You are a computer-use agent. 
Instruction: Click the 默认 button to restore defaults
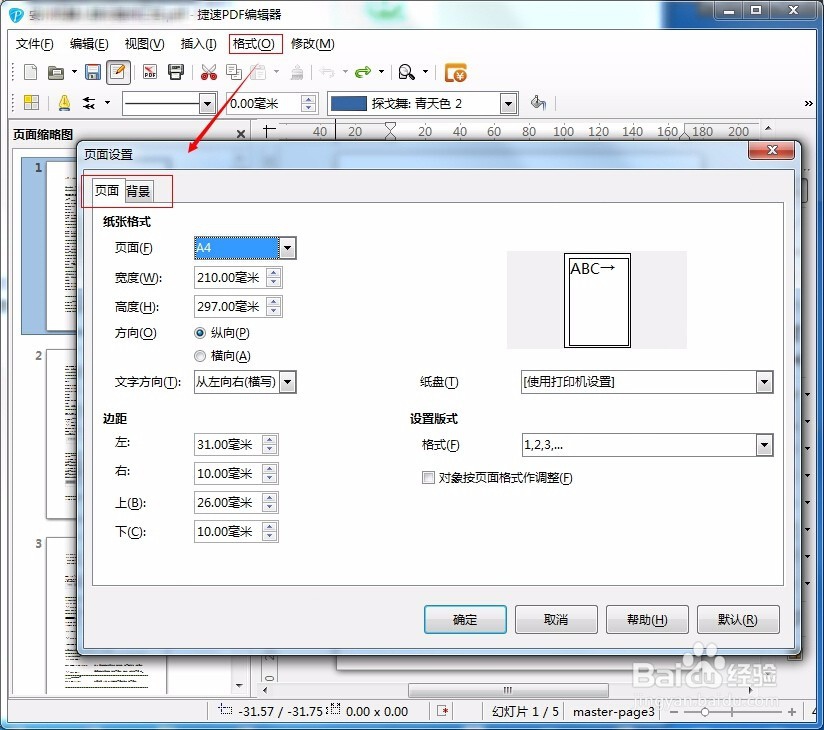[x=738, y=619]
